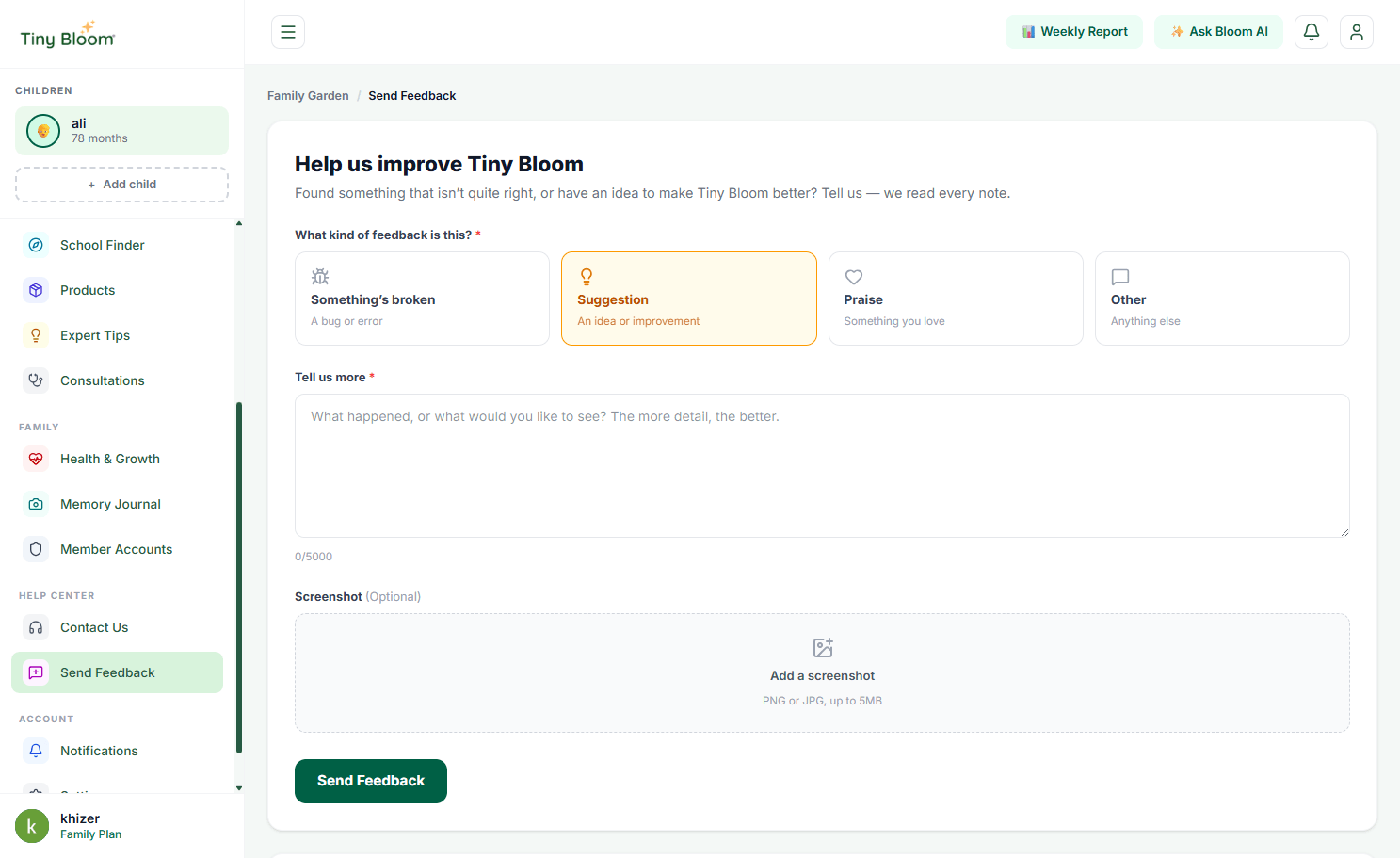Click 'PNG or JPG, up to 5MB' text
The width and height of the screenshot is (1400, 858).
pos(823,701)
